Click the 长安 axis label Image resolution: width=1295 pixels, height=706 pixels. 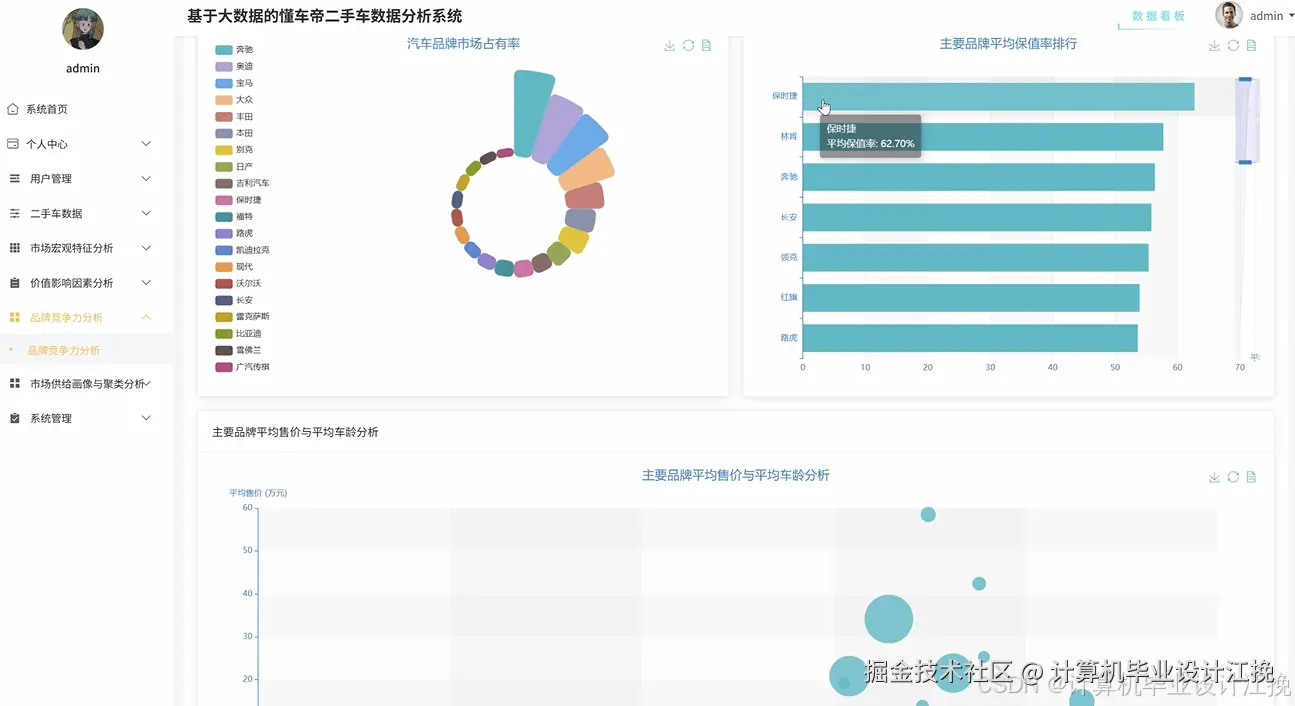[x=789, y=217]
